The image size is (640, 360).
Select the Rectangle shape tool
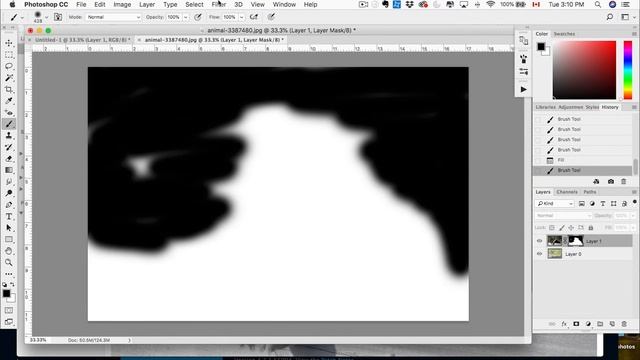[9, 240]
